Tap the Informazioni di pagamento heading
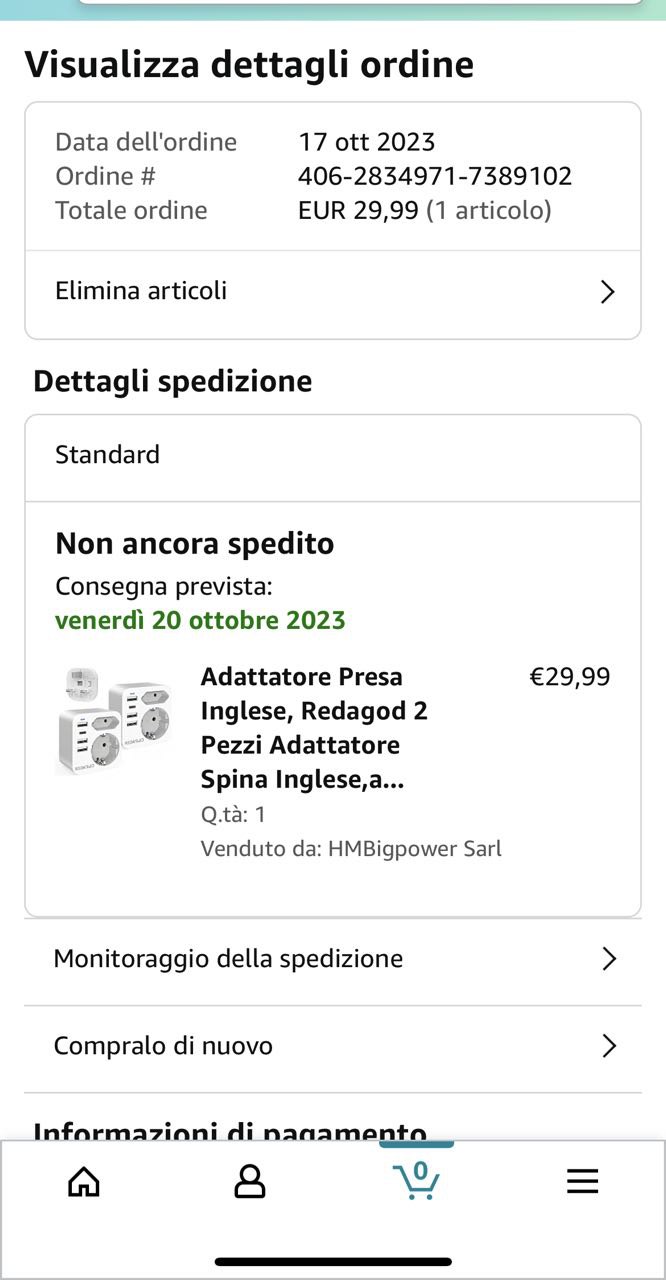 pos(230,1133)
